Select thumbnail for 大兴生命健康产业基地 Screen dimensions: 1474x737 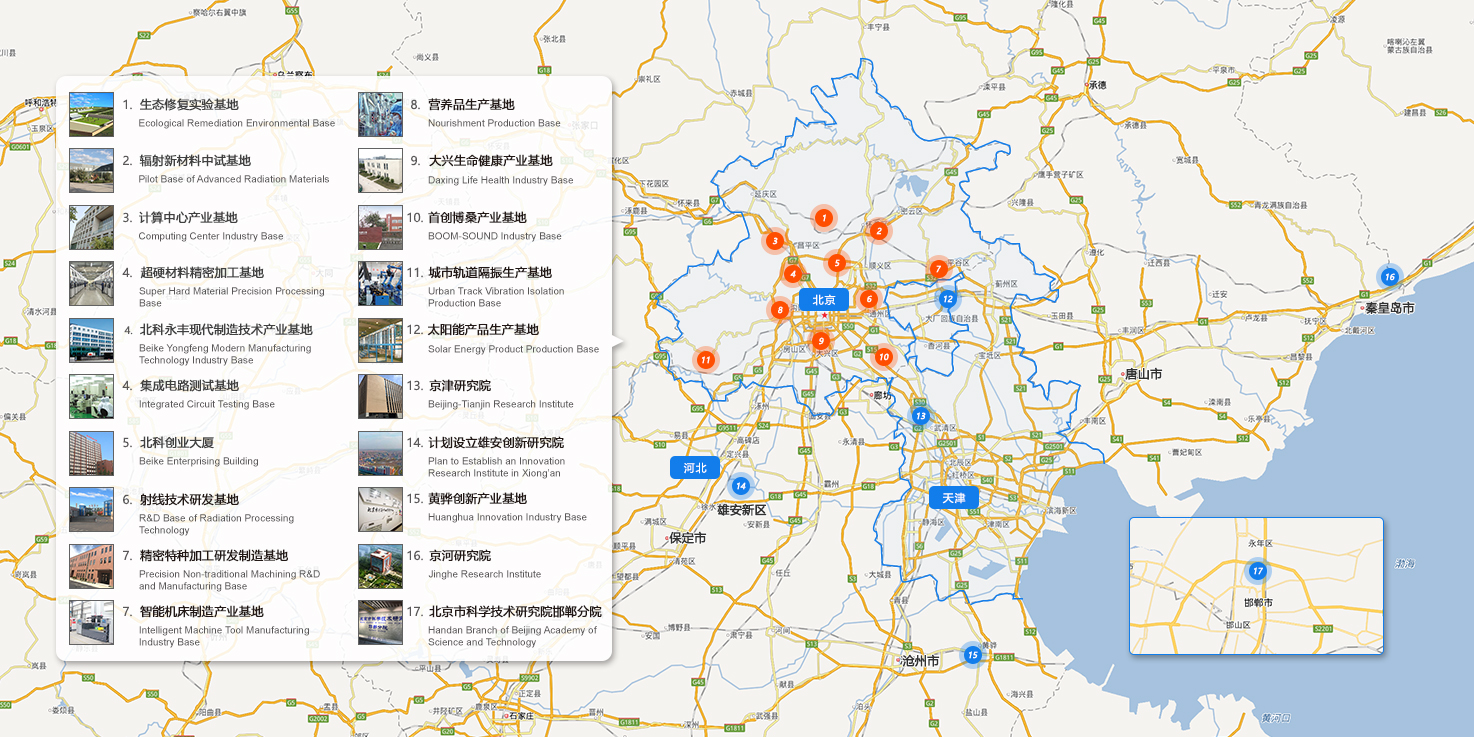pyautogui.click(x=380, y=171)
